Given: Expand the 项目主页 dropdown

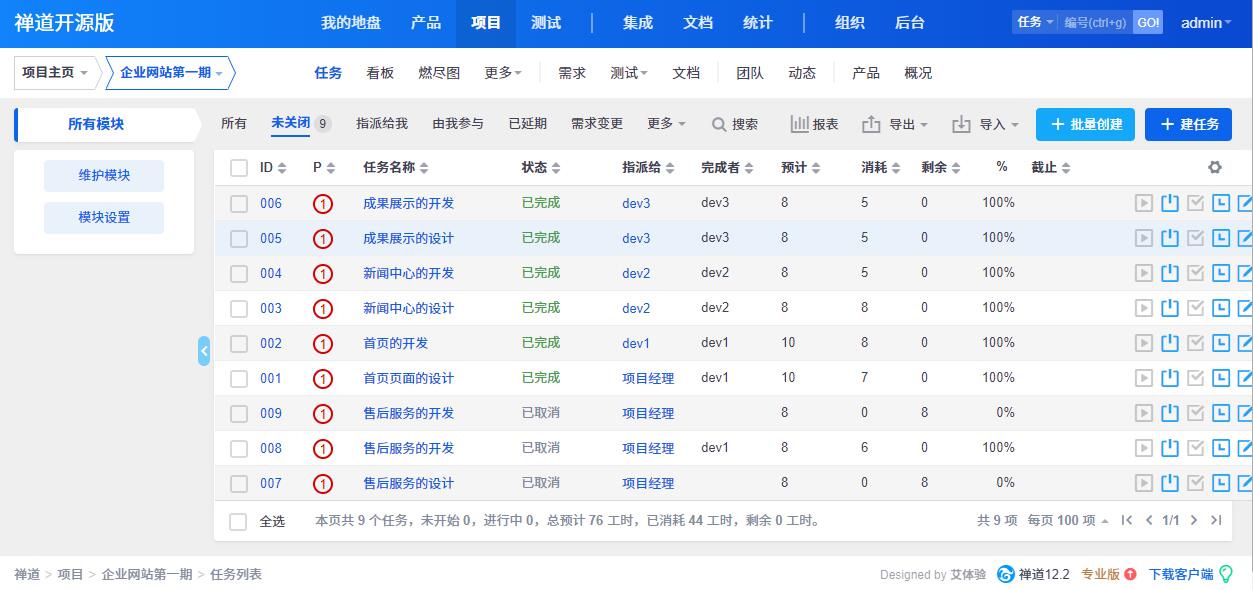Looking at the screenshot, I should click(55, 73).
